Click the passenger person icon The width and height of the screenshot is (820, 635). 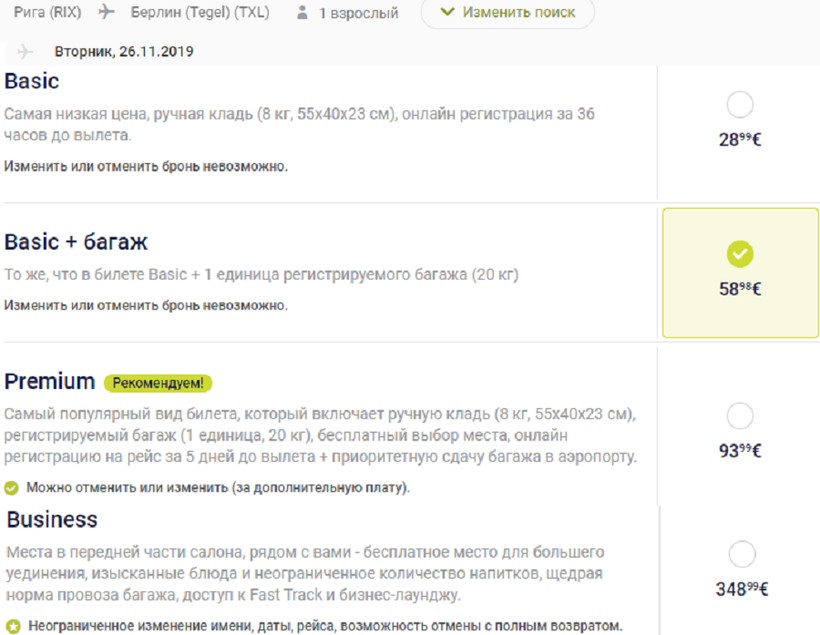pyautogui.click(x=302, y=13)
